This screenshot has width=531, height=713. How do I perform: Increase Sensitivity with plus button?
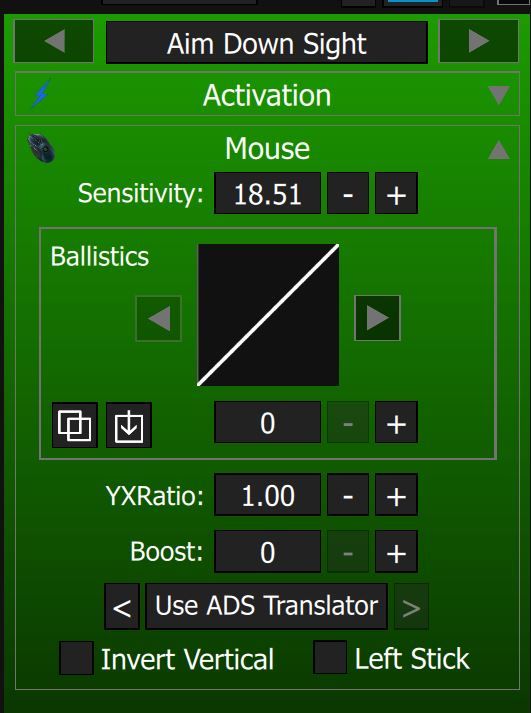(396, 193)
